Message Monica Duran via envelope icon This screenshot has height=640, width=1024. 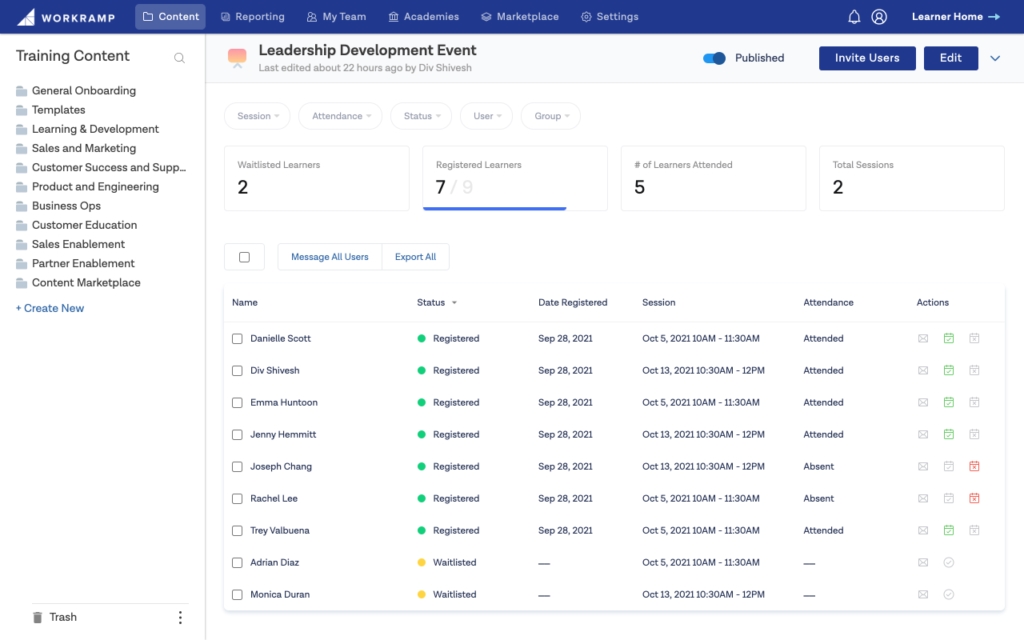coord(923,594)
